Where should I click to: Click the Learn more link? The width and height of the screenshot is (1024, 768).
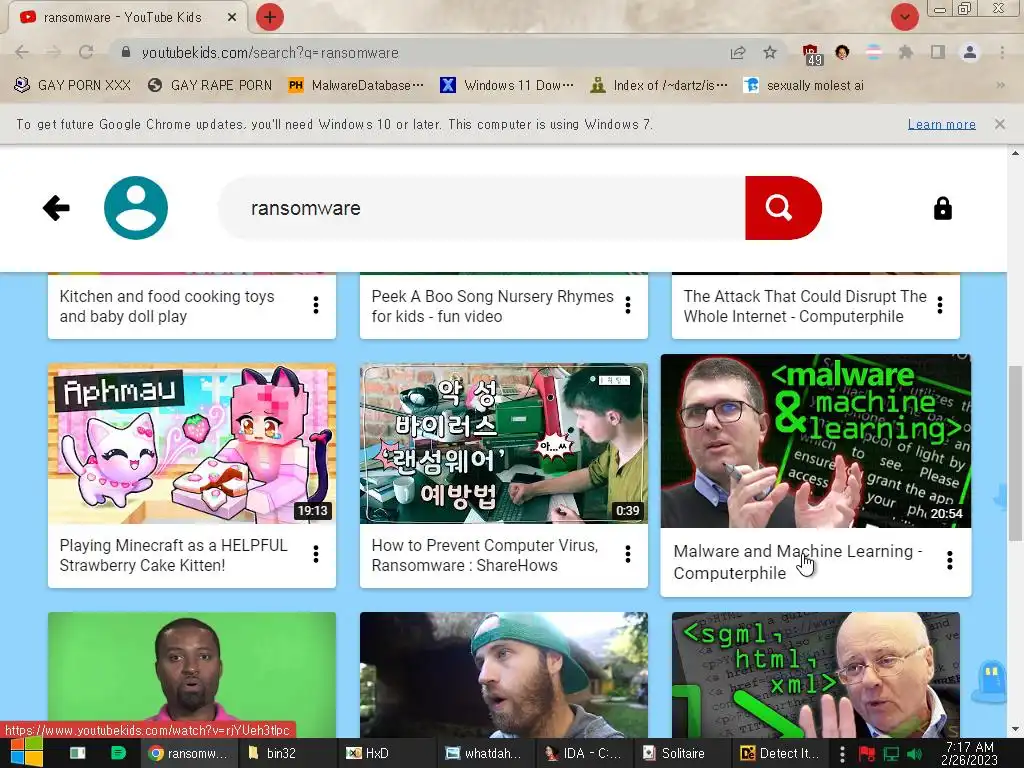click(941, 124)
